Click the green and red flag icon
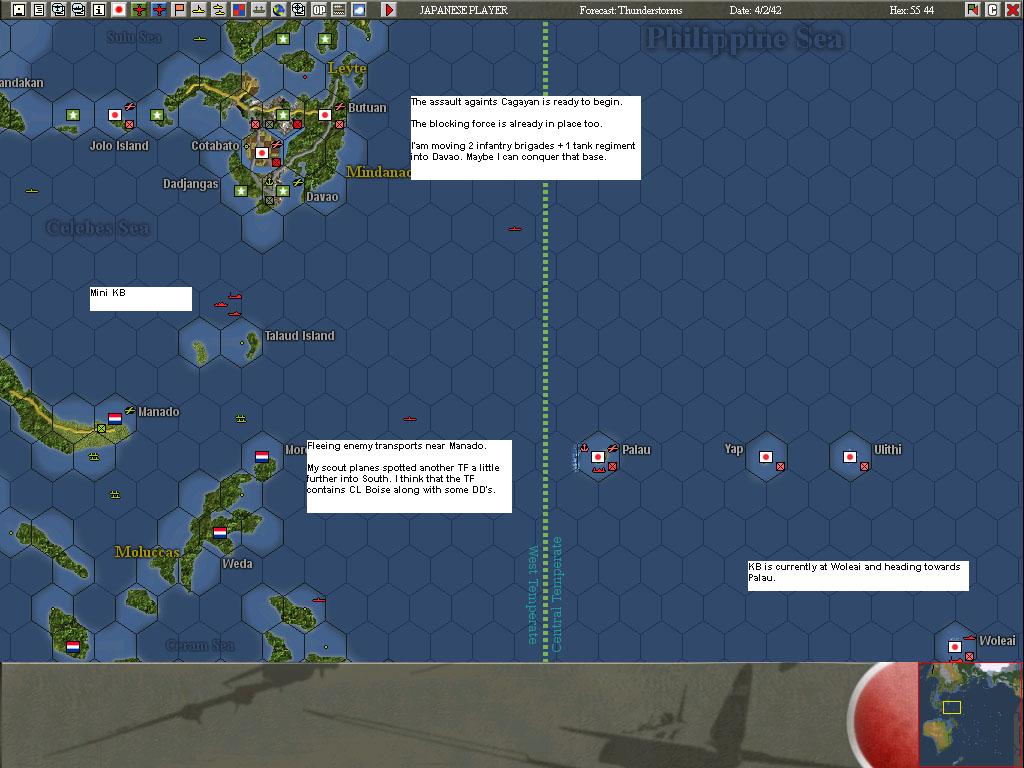The image size is (1024, 768). tap(972, 10)
